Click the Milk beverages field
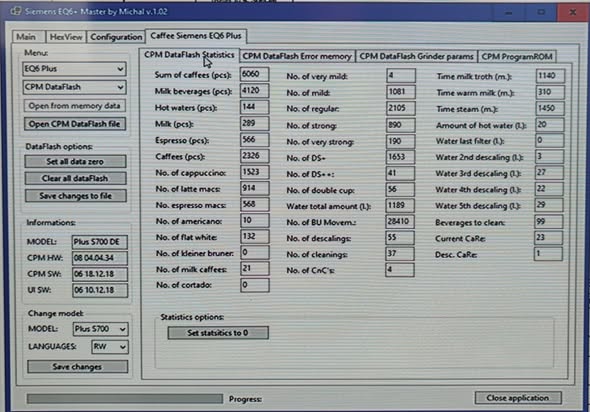 (x=254, y=91)
